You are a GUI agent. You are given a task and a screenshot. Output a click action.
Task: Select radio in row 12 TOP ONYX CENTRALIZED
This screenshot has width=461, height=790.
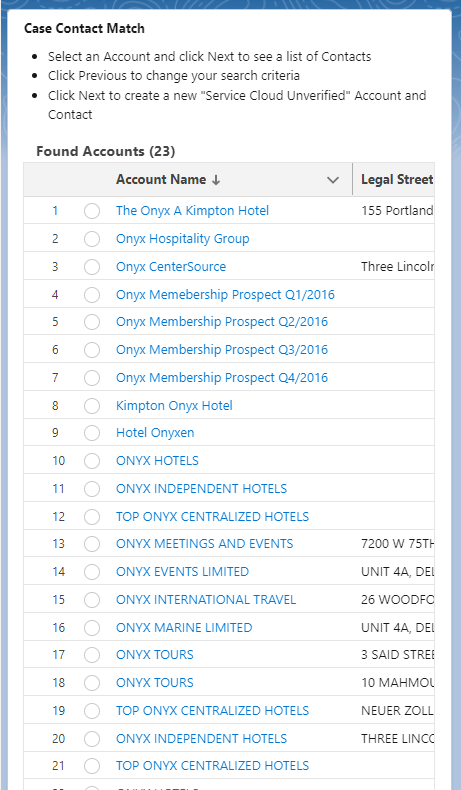point(92,516)
